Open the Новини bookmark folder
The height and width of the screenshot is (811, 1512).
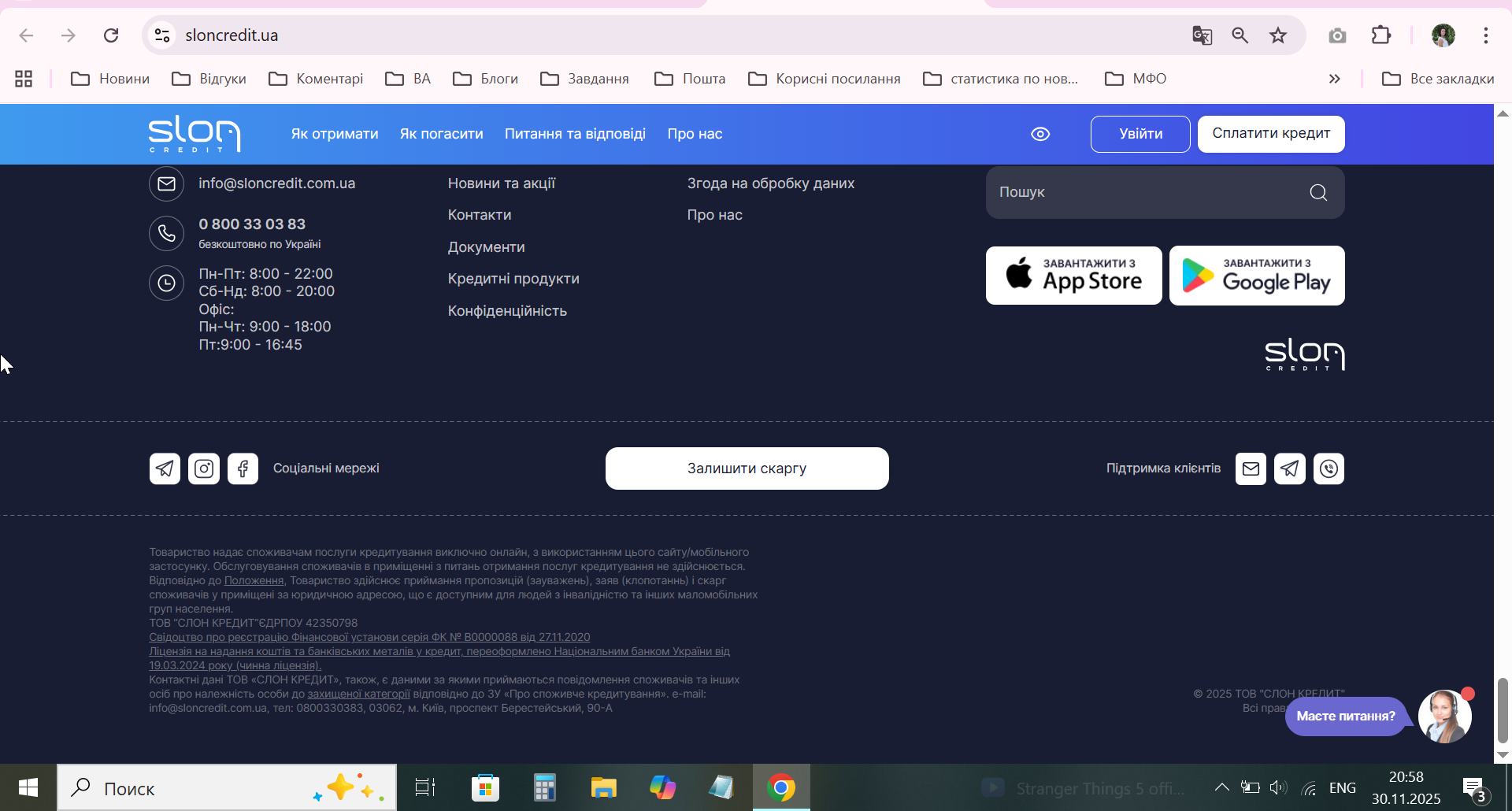[110, 79]
